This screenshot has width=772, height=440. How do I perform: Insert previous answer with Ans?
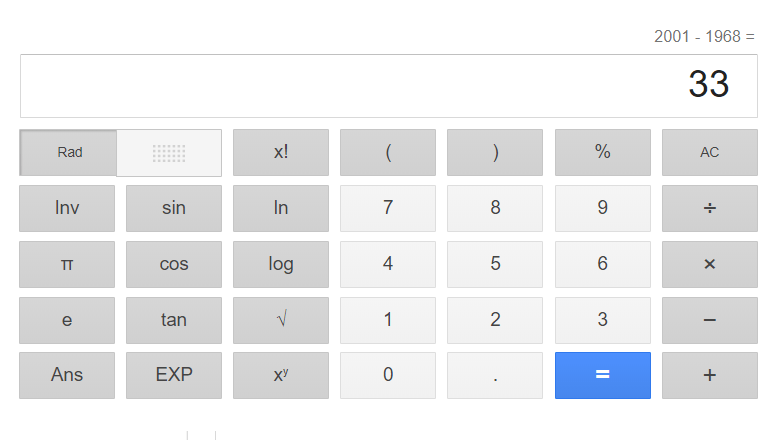[x=67, y=375]
